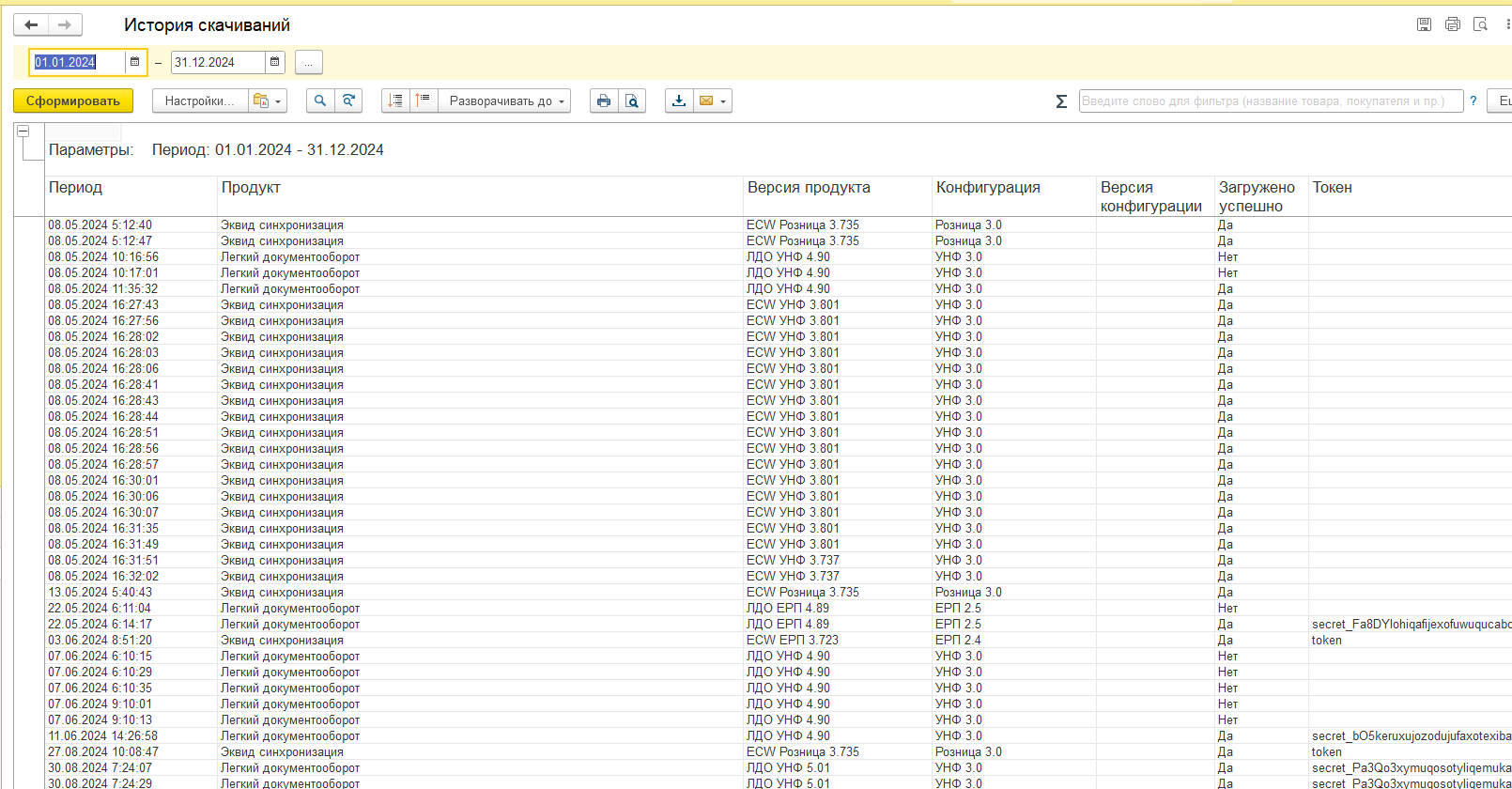Focus the filter word input field
Screen dimensions: 1512x789
pyautogui.click(x=1271, y=101)
